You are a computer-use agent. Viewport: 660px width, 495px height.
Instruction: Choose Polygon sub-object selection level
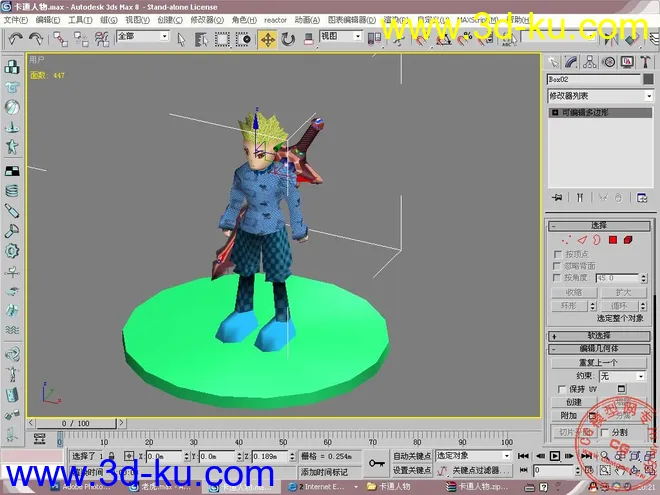[x=613, y=240]
